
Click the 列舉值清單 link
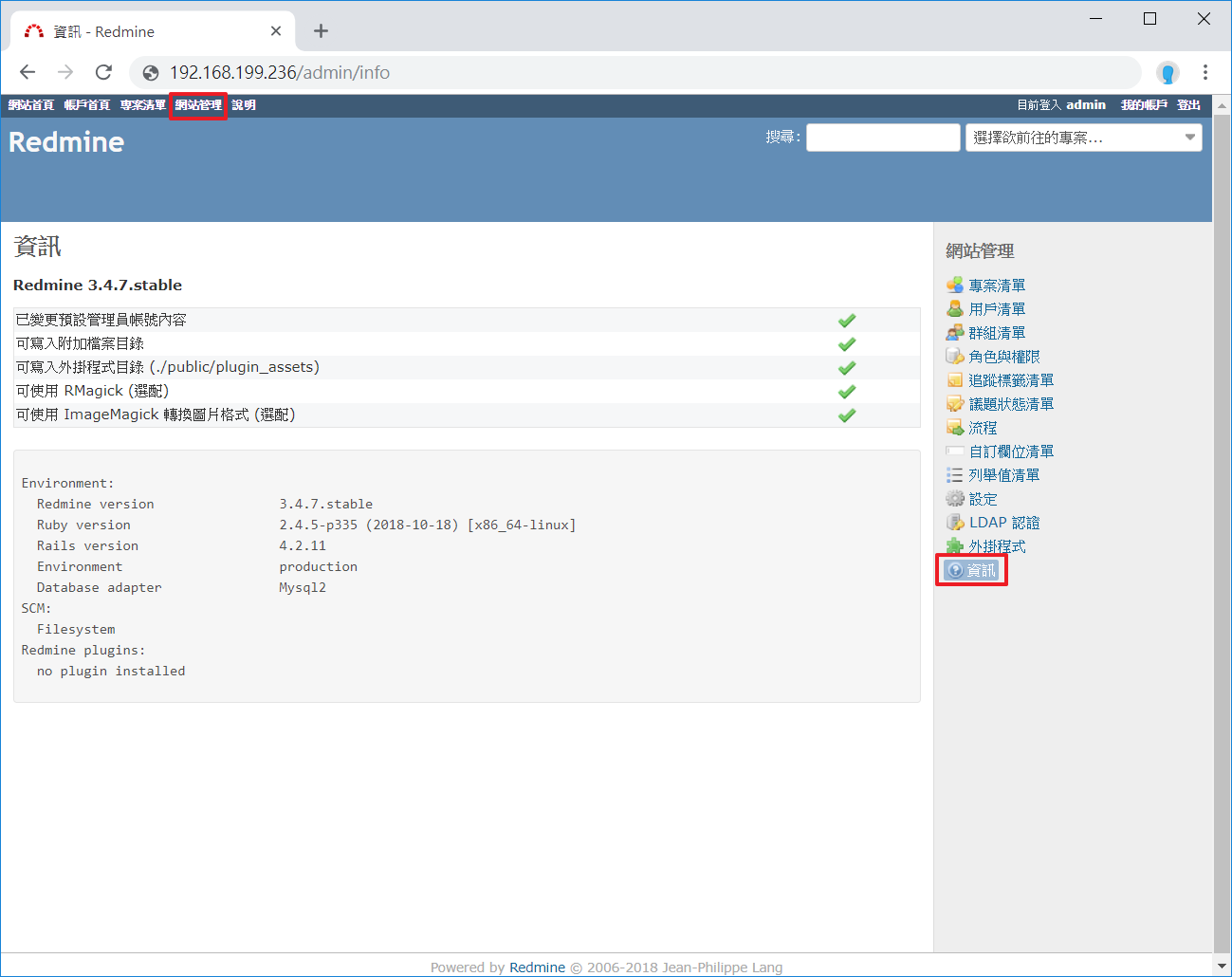click(x=1004, y=474)
